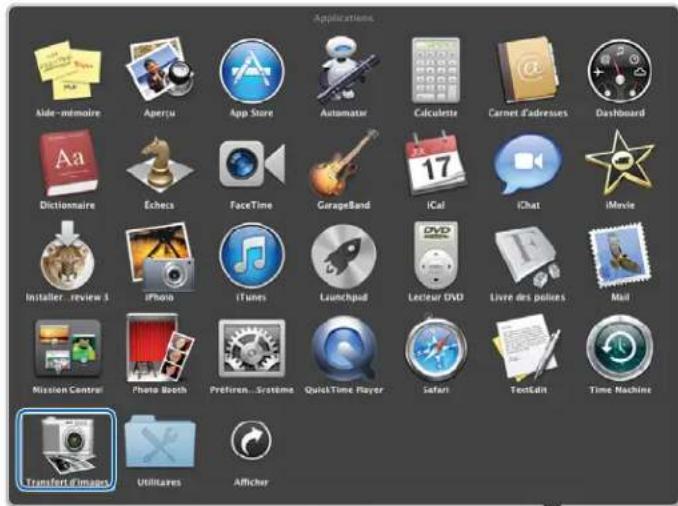Open Carnet d'adresses address book
This screenshot has height=506, width=678.
[x=528, y=70]
